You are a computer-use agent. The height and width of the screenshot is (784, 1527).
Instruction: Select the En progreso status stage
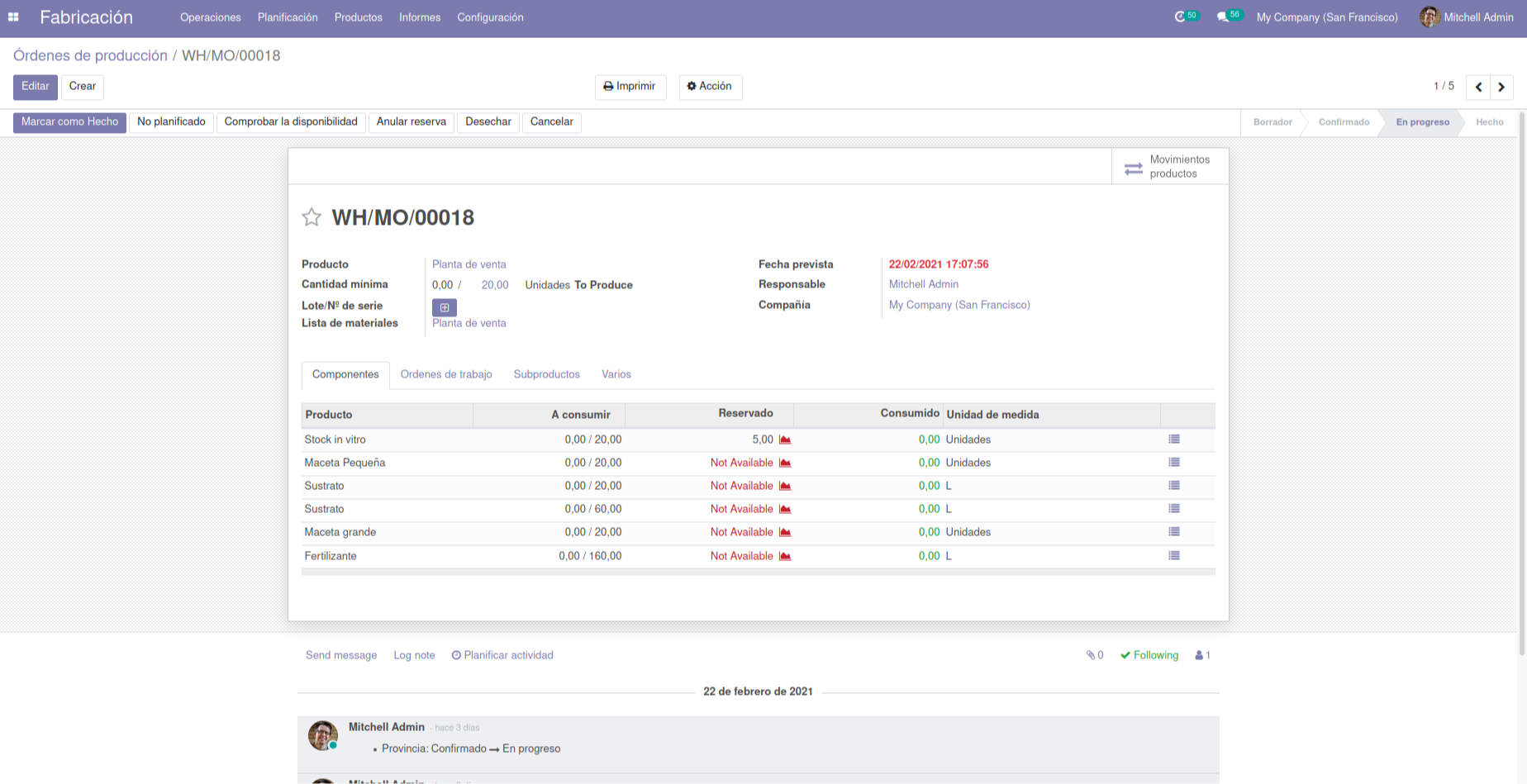(1422, 122)
